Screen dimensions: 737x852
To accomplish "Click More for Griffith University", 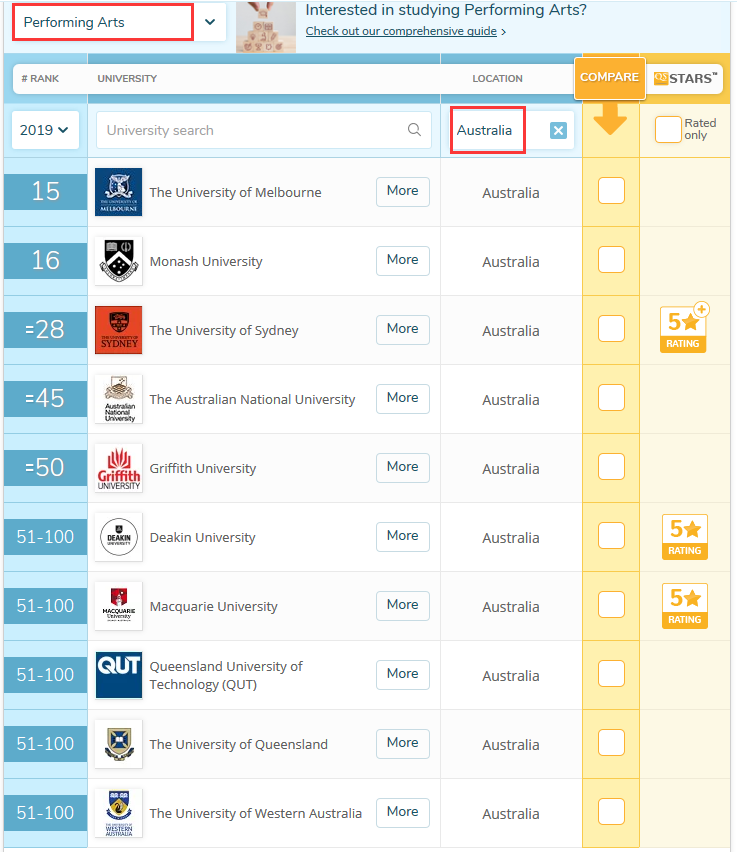I will point(403,467).
